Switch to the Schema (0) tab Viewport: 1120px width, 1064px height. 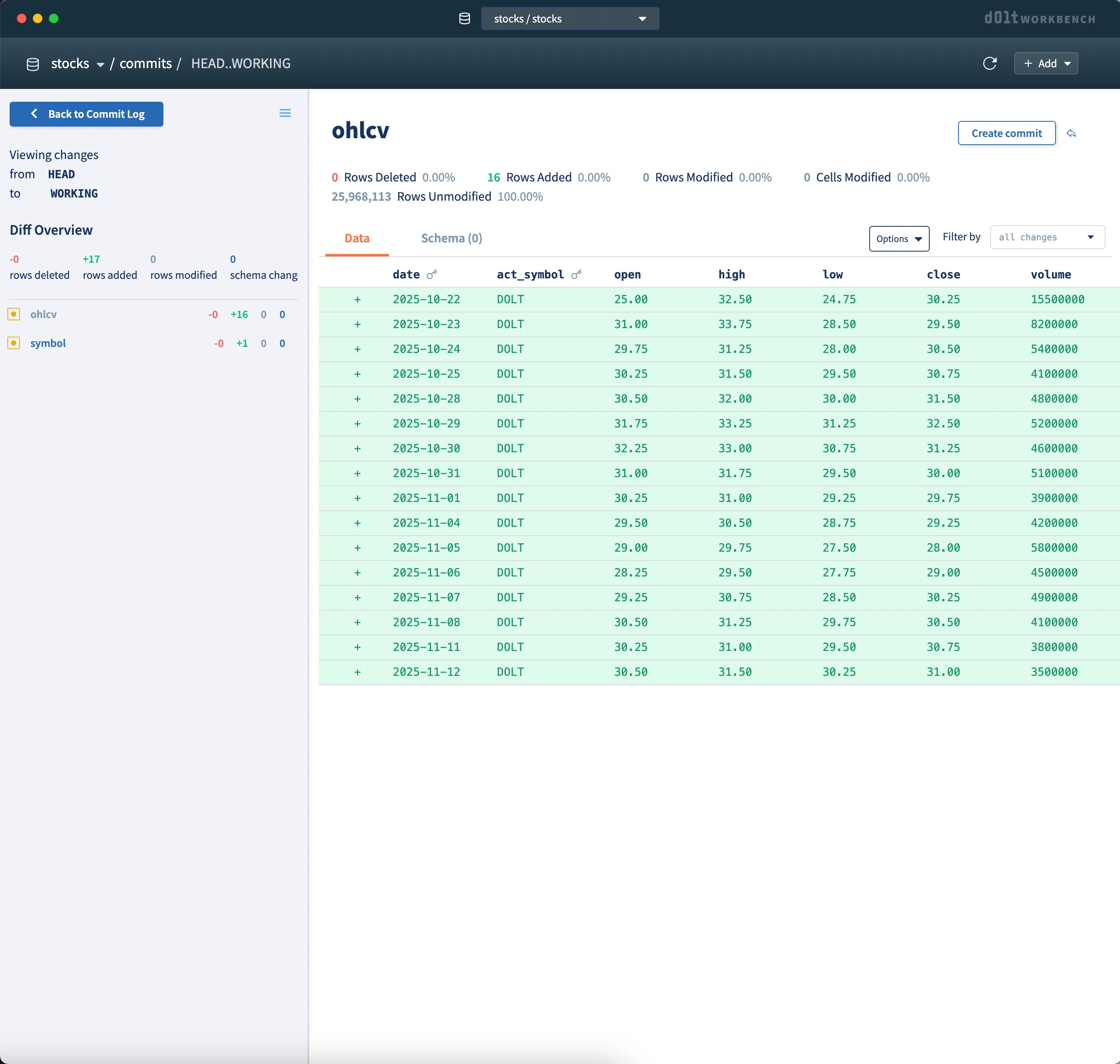coord(451,238)
